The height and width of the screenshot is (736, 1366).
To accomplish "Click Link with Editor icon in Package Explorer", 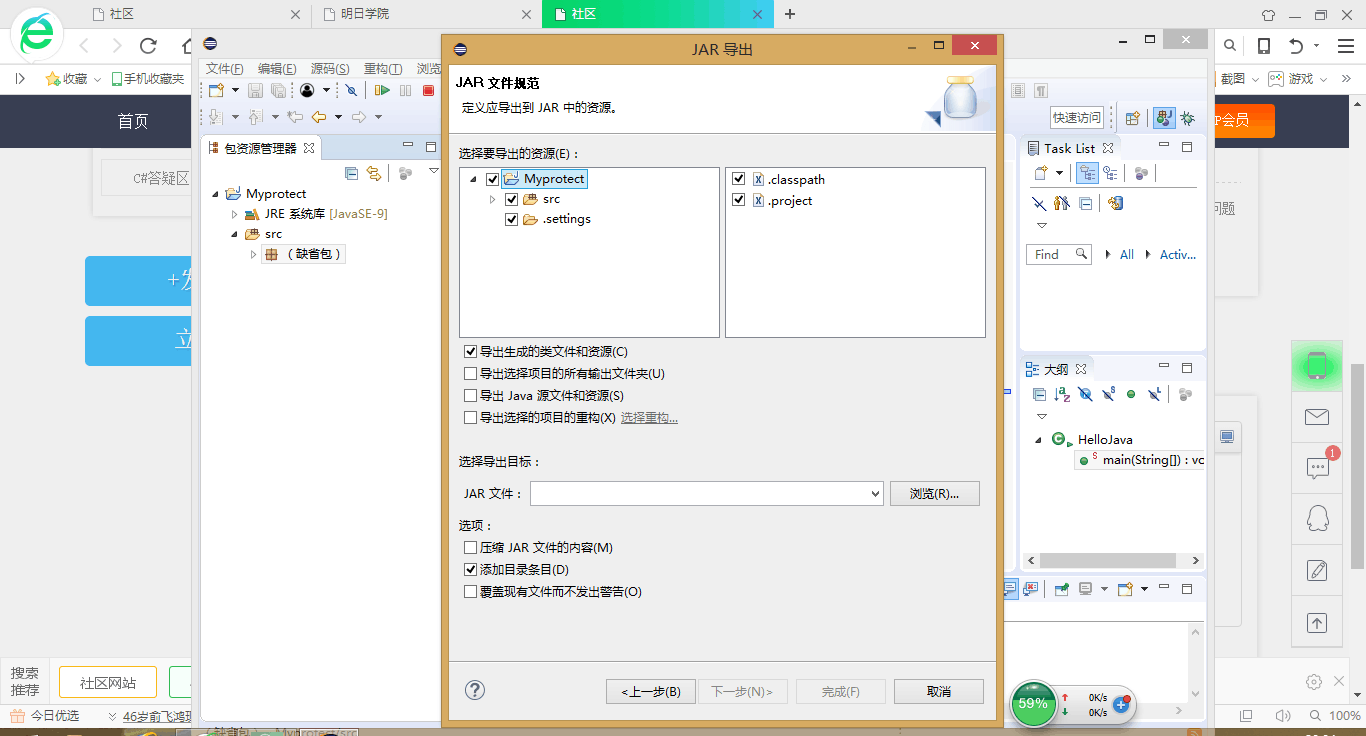I will click(373, 173).
